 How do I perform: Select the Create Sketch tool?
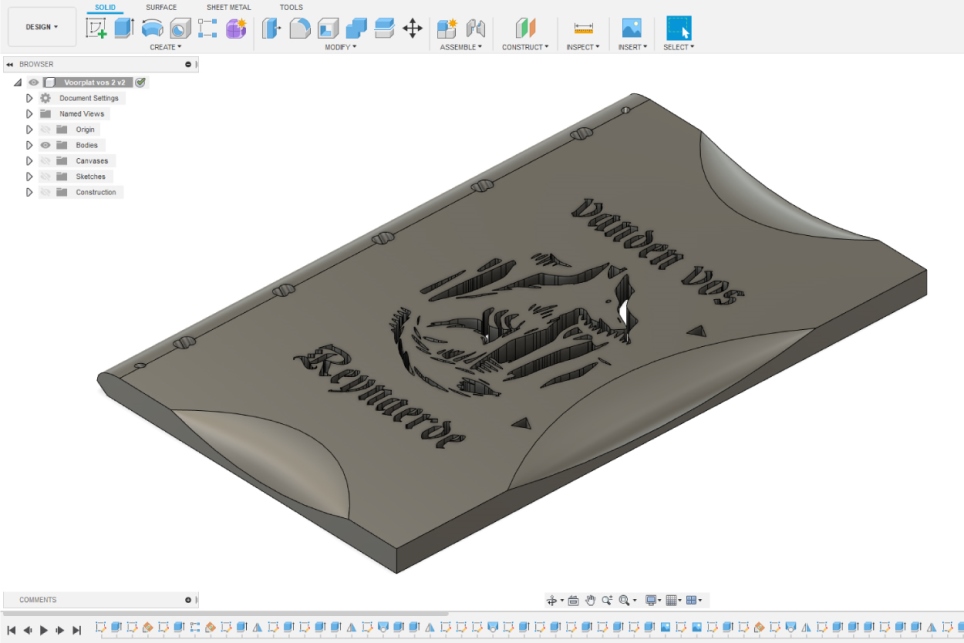click(x=95, y=29)
